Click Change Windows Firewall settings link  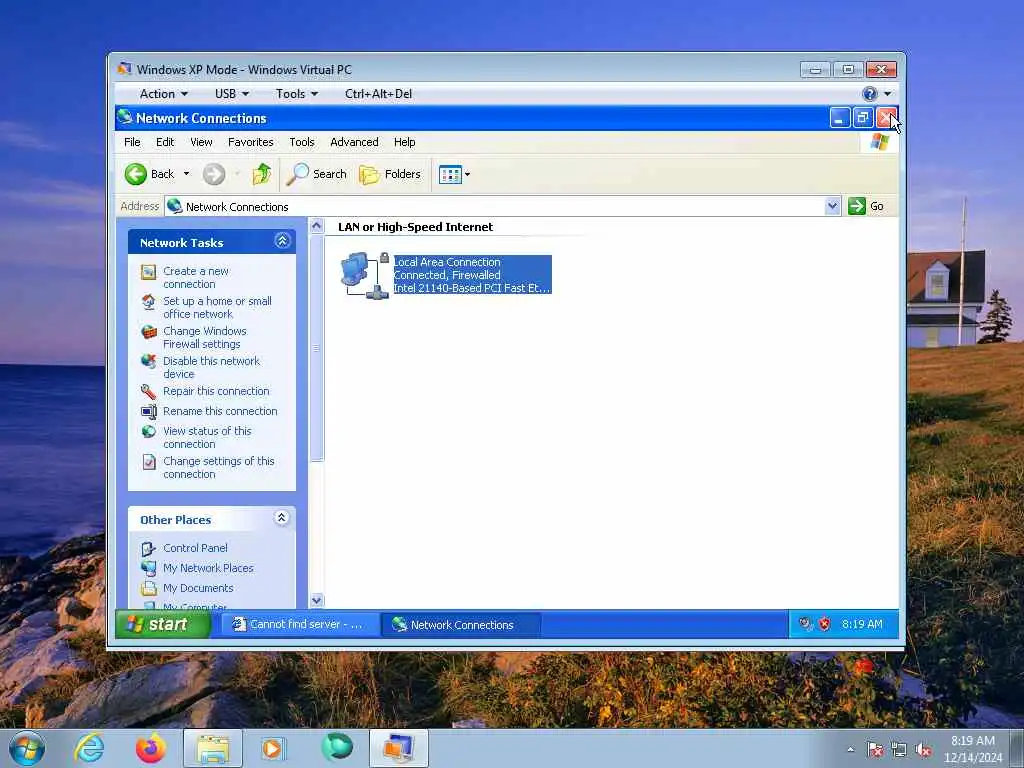[x=205, y=338]
